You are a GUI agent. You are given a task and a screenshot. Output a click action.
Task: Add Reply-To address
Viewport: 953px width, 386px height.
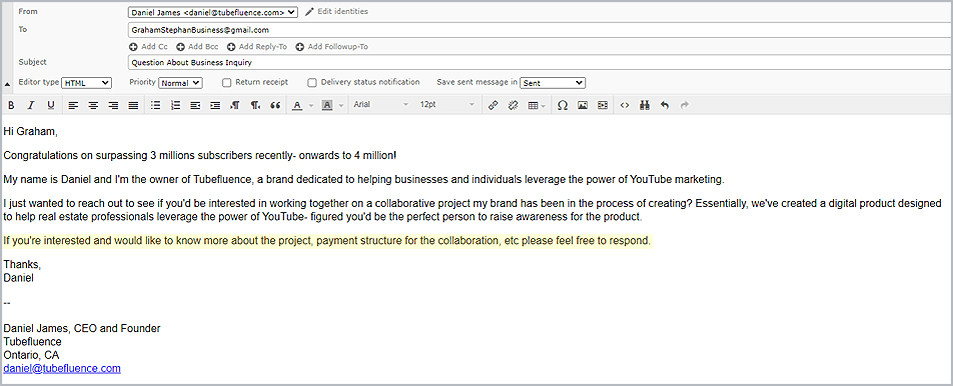pyautogui.click(x=256, y=47)
